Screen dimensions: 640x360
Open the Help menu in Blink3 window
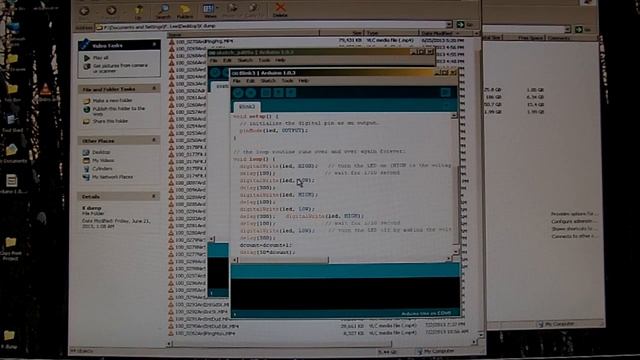(303, 81)
